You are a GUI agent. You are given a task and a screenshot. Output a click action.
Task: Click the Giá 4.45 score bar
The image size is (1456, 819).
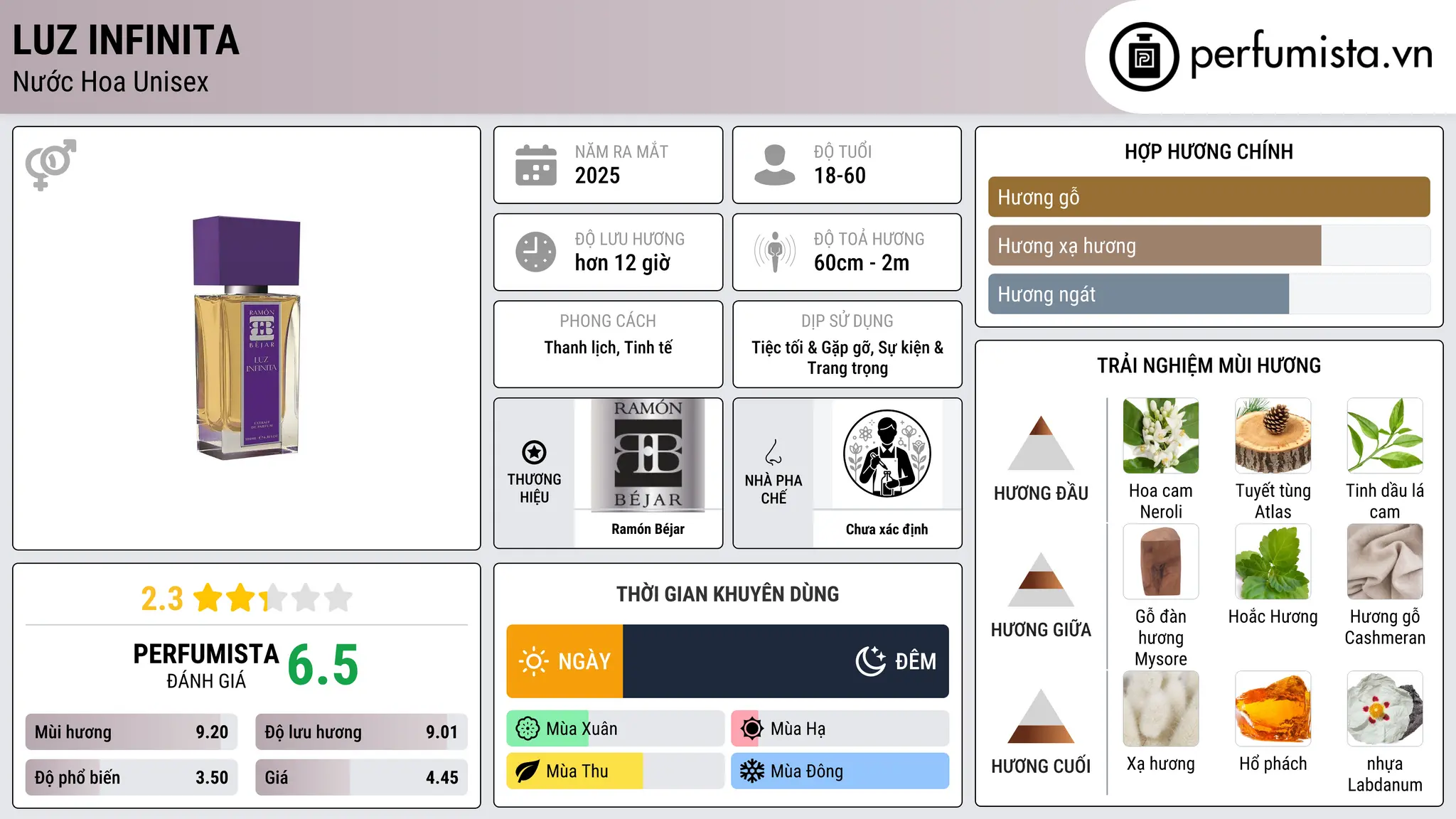361,777
